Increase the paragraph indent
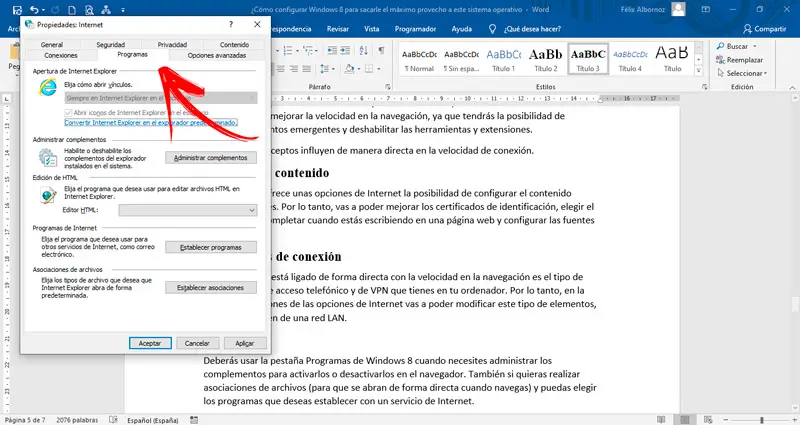This screenshot has height=425, width=800. pos(345,50)
